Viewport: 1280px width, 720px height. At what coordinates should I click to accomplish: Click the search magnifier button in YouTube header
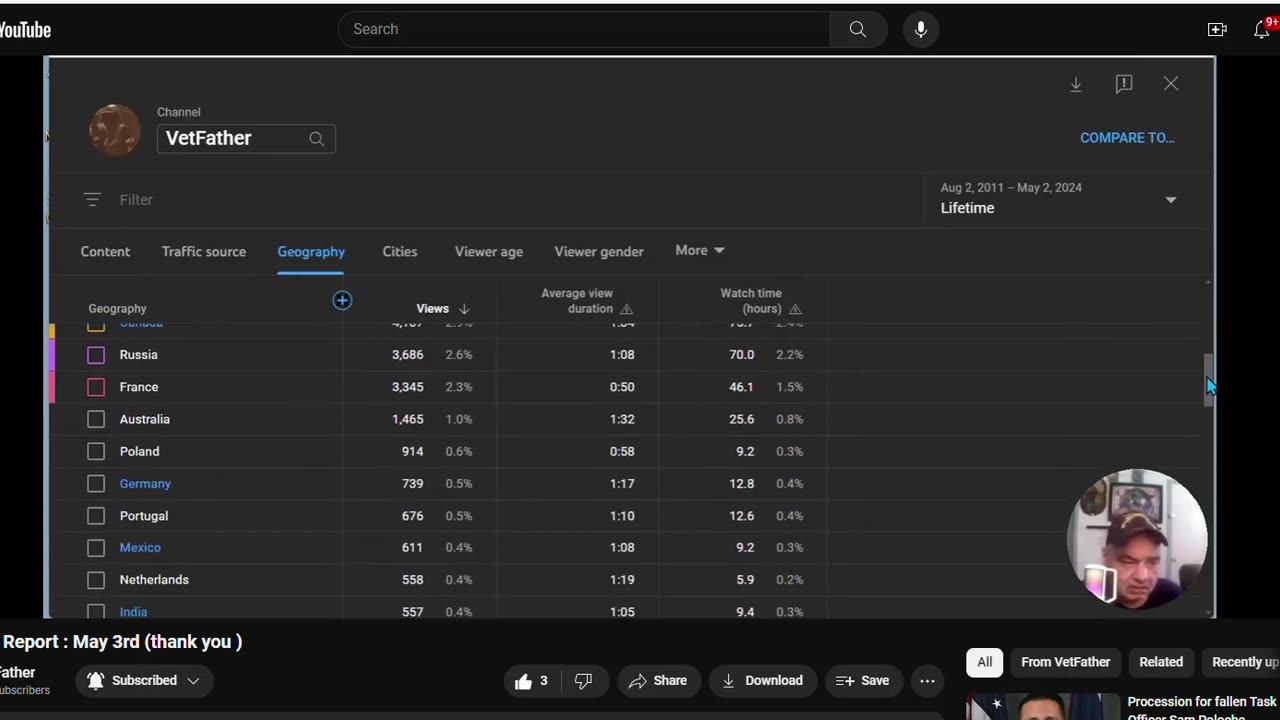pyautogui.click(x=857, y=29)
